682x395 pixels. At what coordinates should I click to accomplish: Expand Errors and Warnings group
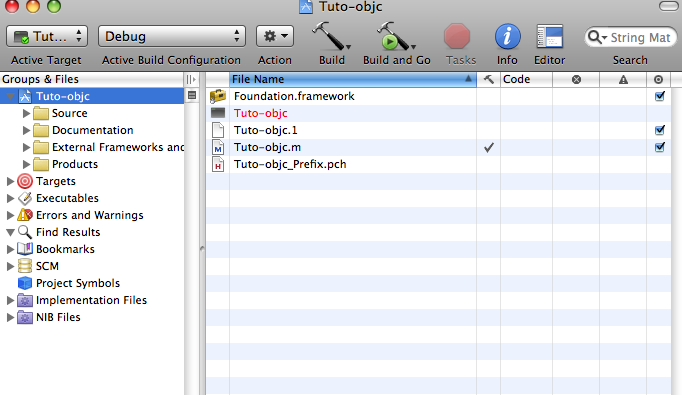(x=10, y=215)
